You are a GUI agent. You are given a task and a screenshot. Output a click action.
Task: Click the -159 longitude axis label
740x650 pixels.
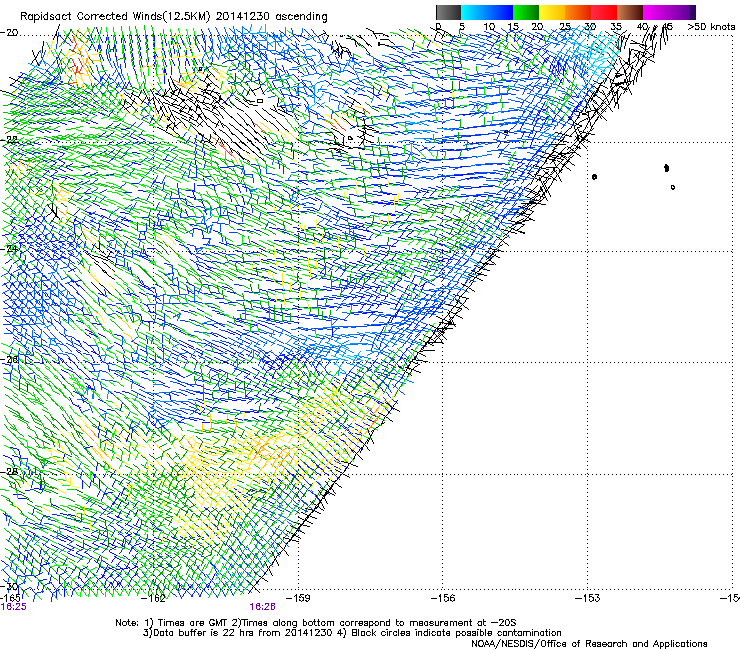click(x=300, y=599)
